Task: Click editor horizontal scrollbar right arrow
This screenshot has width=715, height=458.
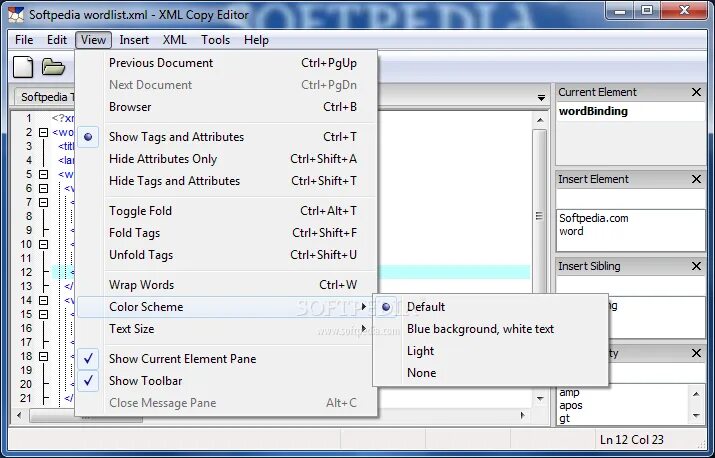Action: coord(523,415)
